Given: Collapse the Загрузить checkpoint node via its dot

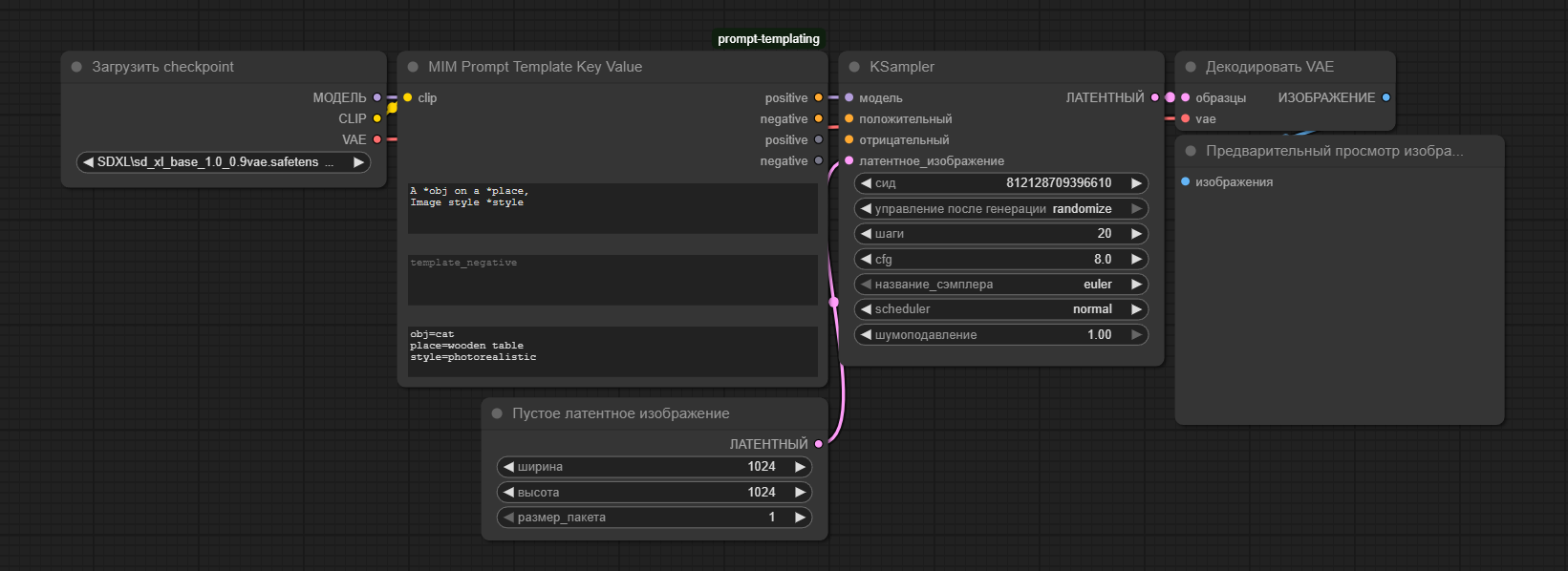Looking at the screenshot, I should 76,67.
